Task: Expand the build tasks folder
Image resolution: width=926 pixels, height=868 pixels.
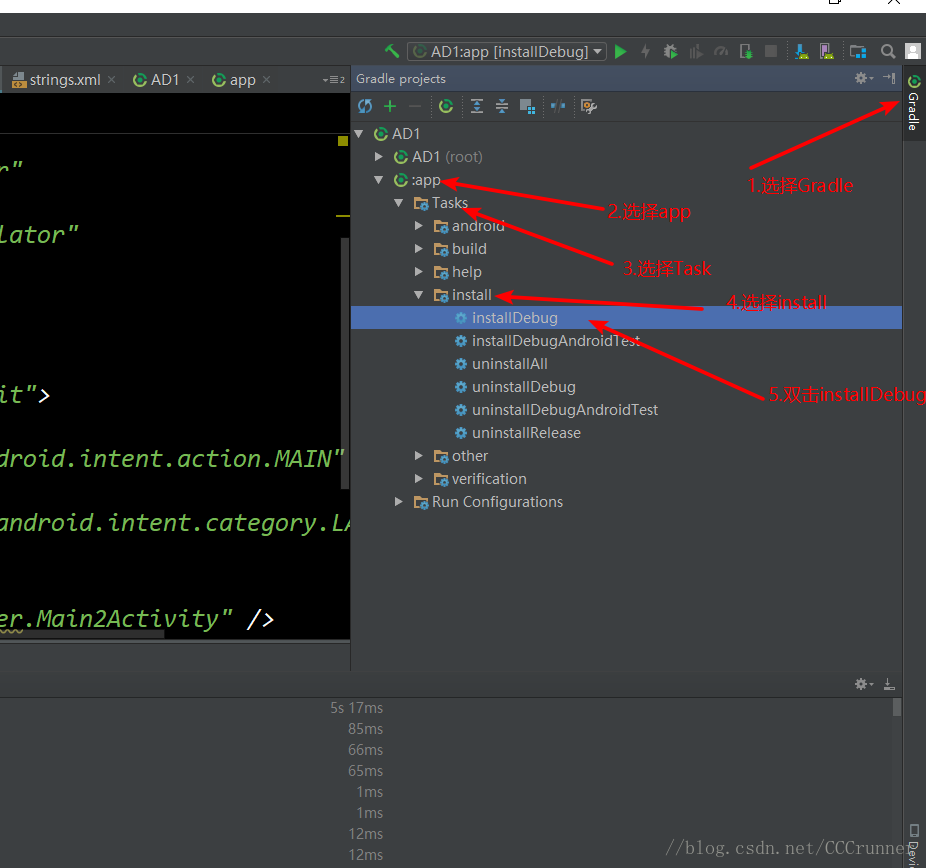Action: click(419, 249)
